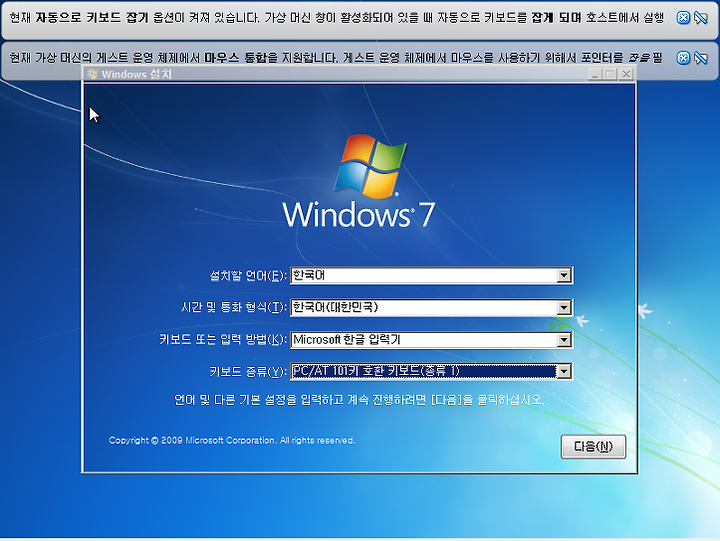720x541 pixels.
Task: Minimize the Windows 설치 window
Action: [x=595, y=74]
